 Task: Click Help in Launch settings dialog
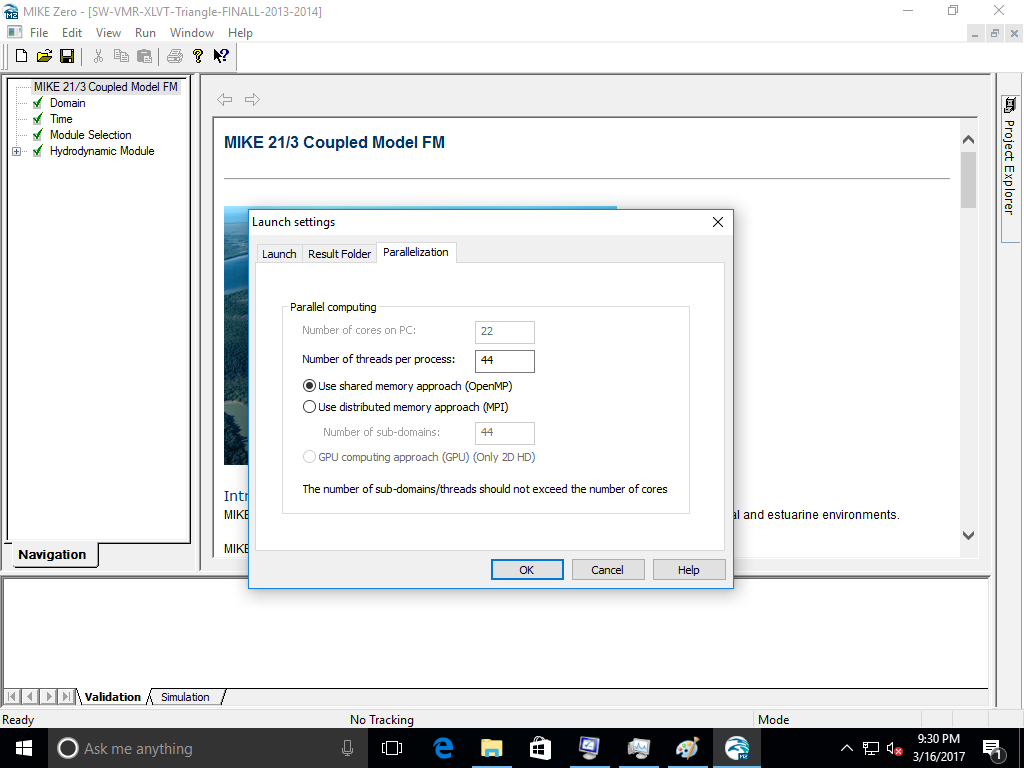click(x=689, y=569)
